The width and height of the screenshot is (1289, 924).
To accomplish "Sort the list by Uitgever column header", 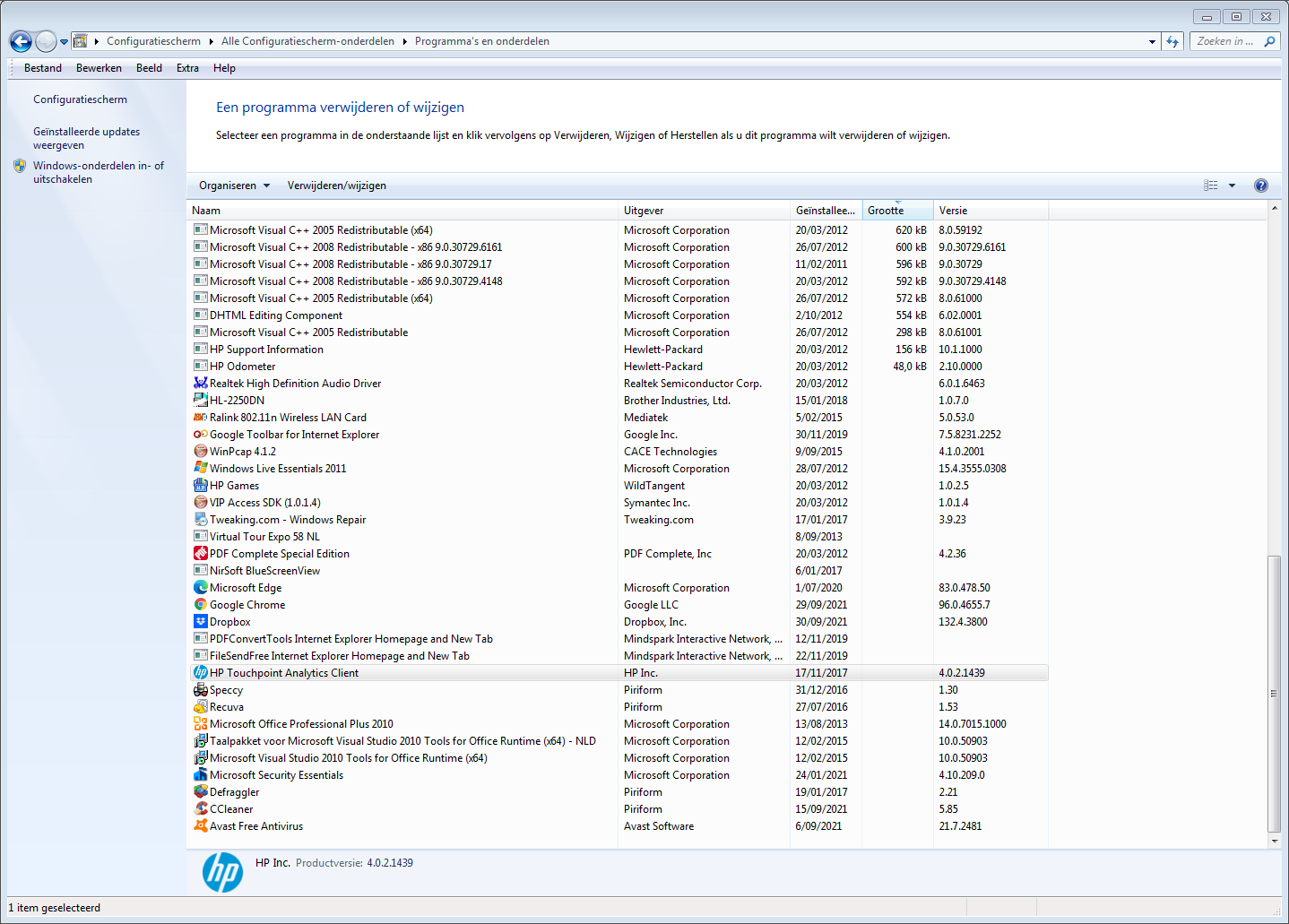I will (705, 211).
